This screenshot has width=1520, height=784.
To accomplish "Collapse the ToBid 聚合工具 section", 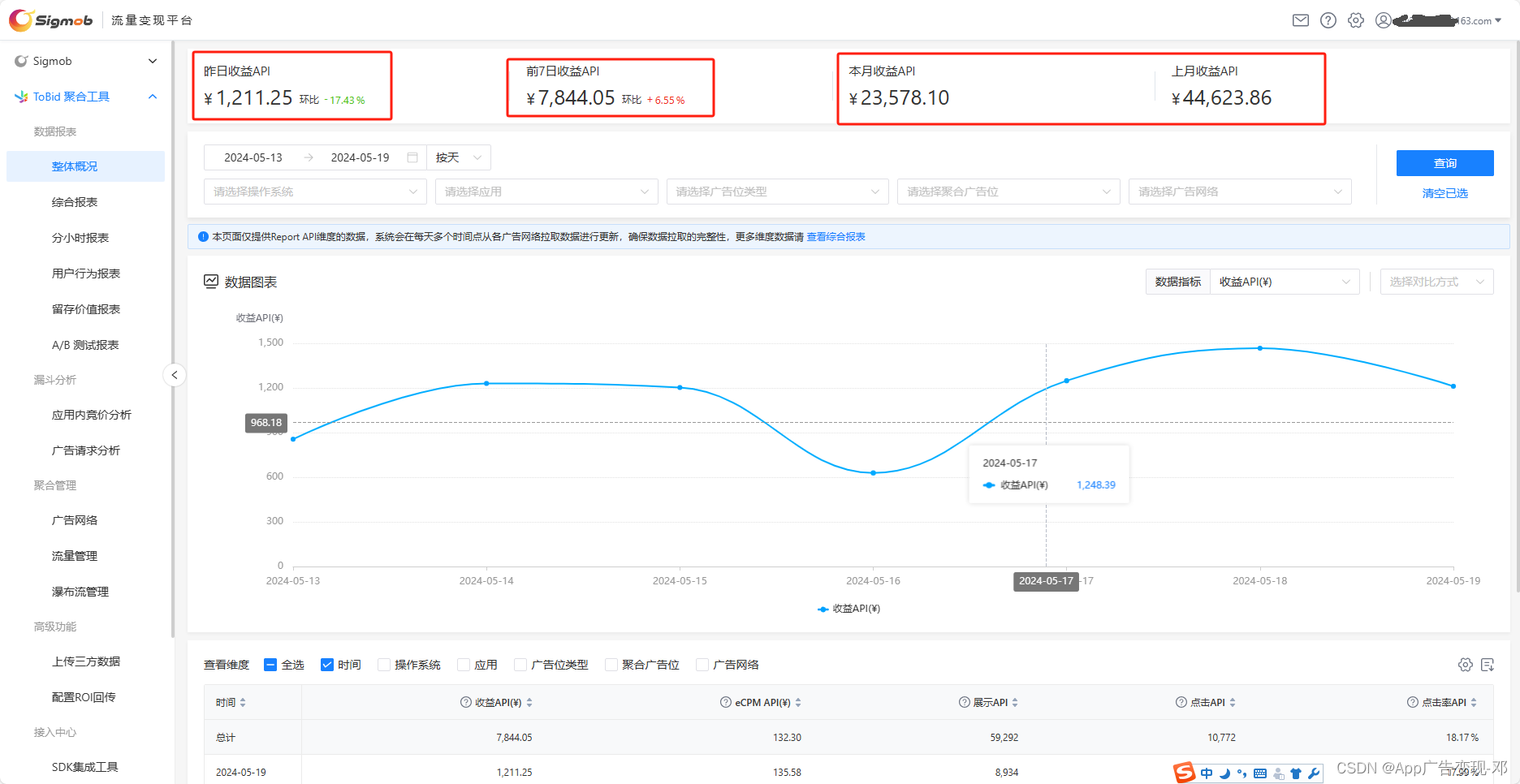I will (85, 97).
